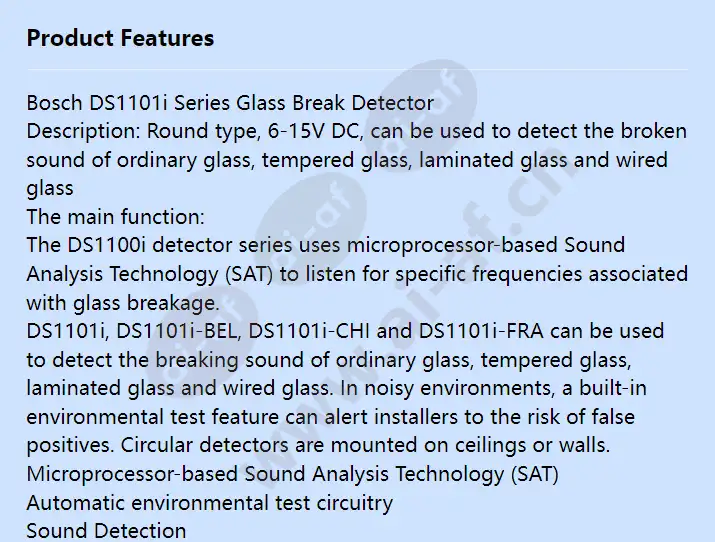Screen dimensions: 715x542
Task: Click the DS1101i-BEL model name
Action: pos(178,331)
